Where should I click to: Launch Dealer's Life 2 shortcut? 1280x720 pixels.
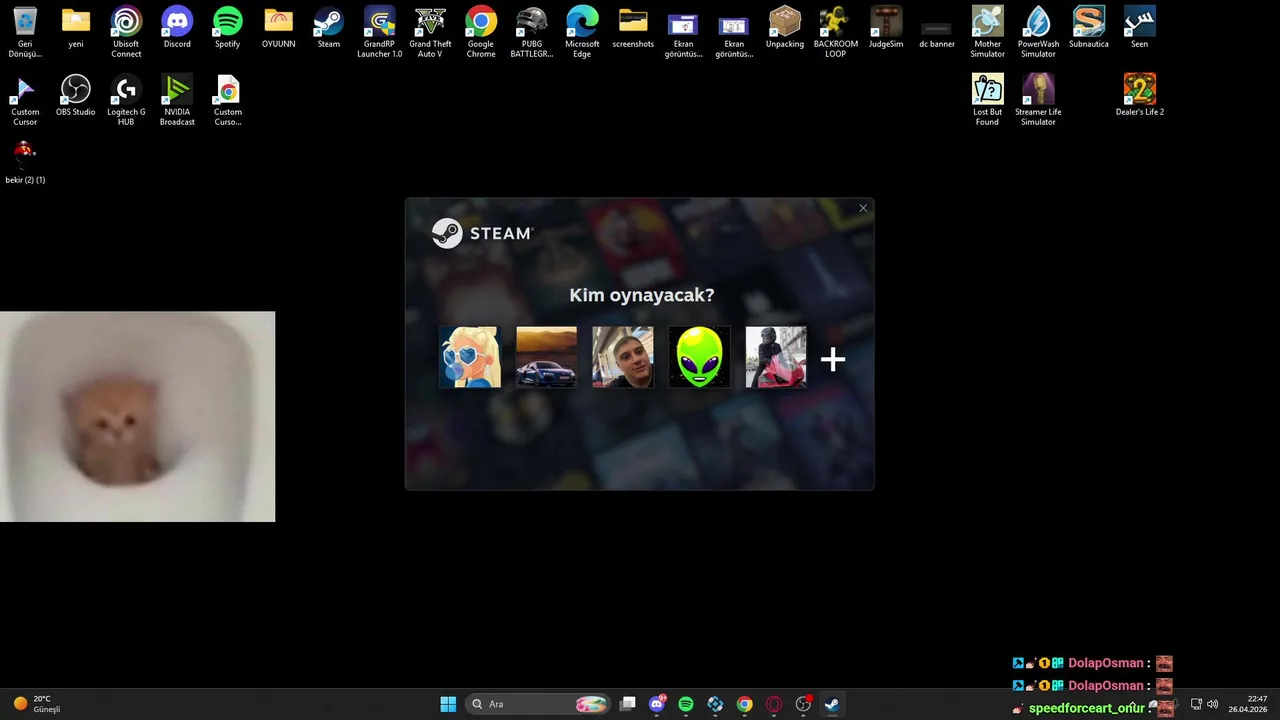1140,95
